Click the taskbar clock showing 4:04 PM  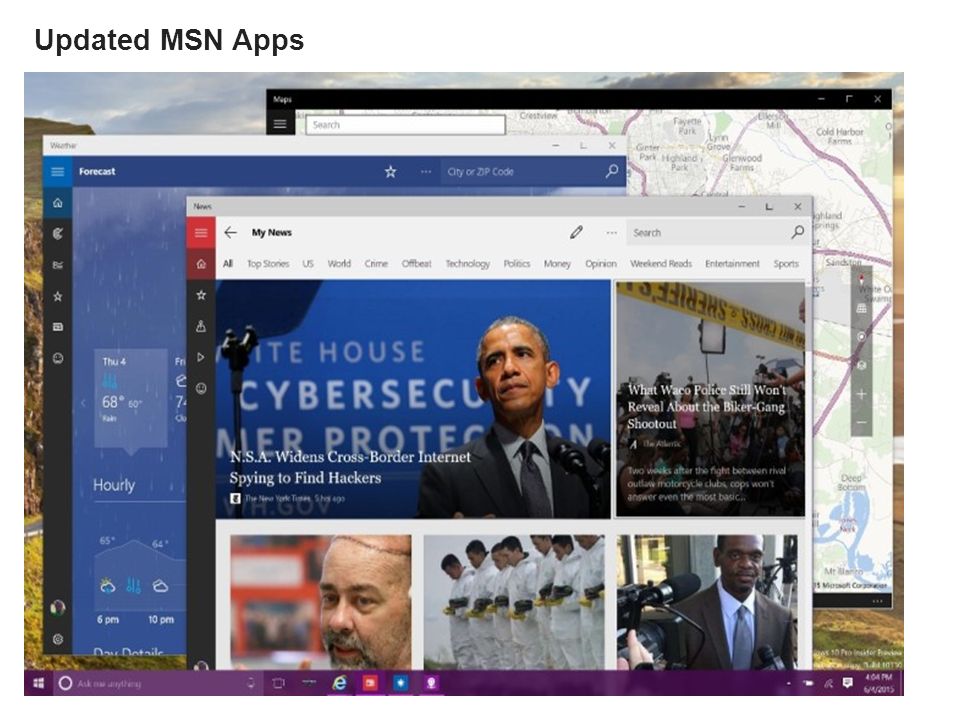[x=879, y=683]
